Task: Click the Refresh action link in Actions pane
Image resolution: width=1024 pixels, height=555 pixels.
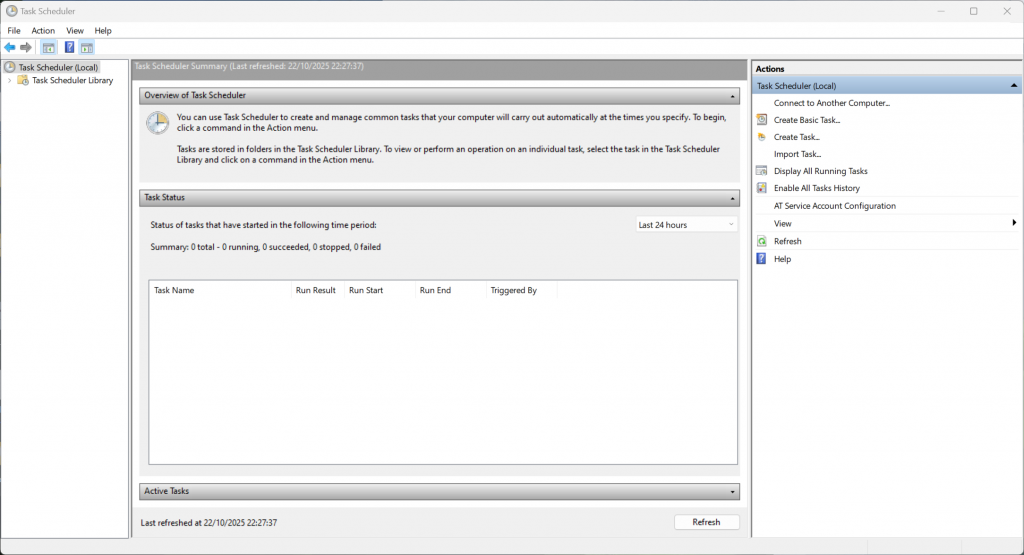Action: click(x=788, y=241)
